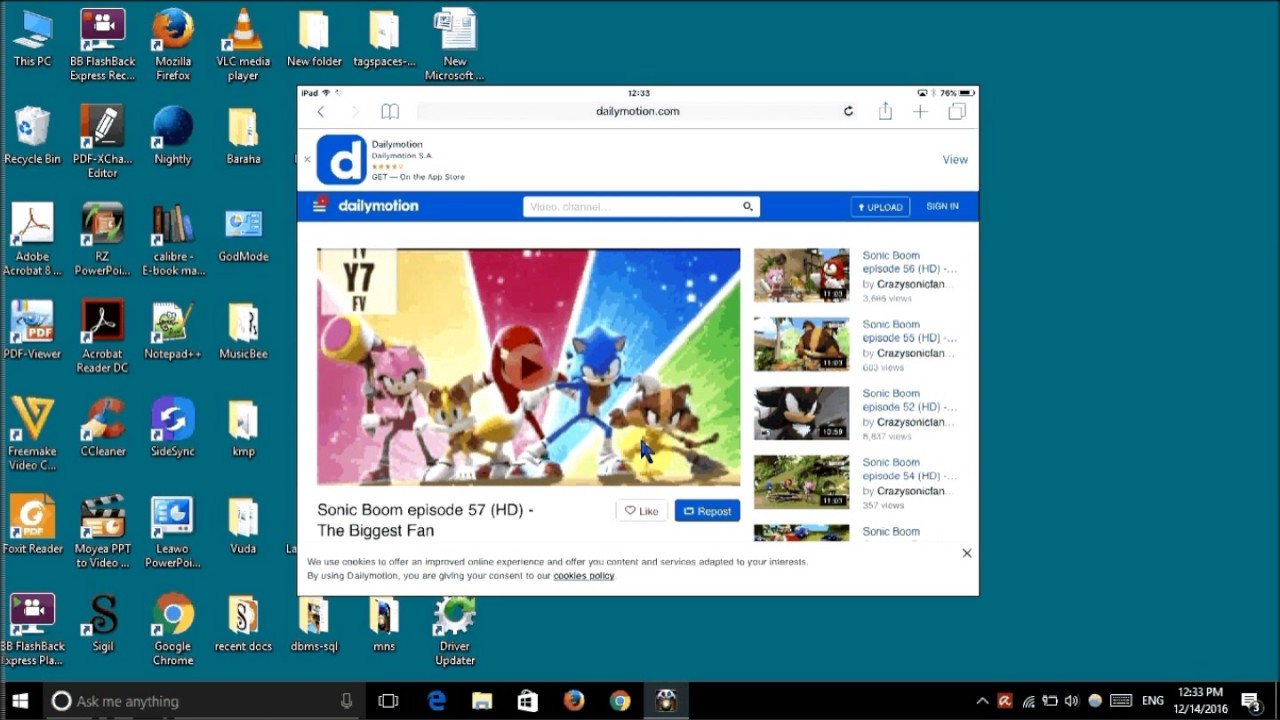Open Sonic Boom episode 54 title link
The width and height of the screenshot is (1280, 720).
click(x=909, y=469)
